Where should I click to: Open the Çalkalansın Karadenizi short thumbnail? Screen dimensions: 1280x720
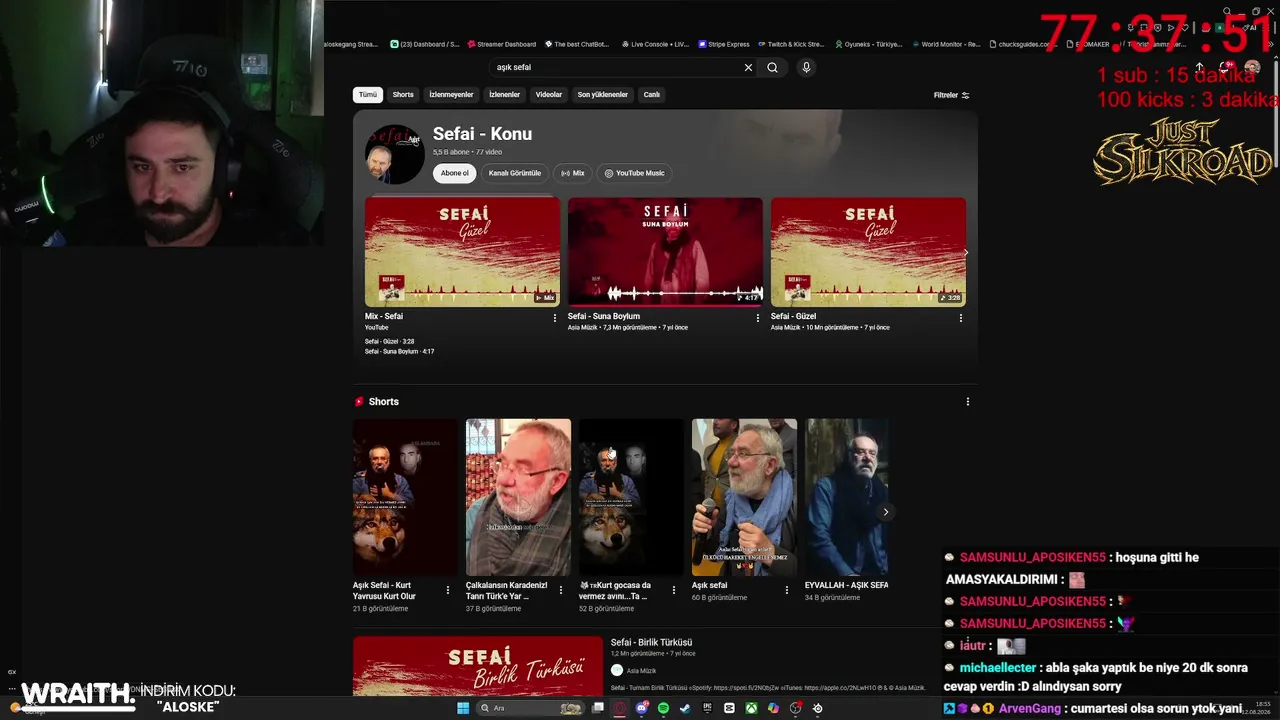[518, 497]
